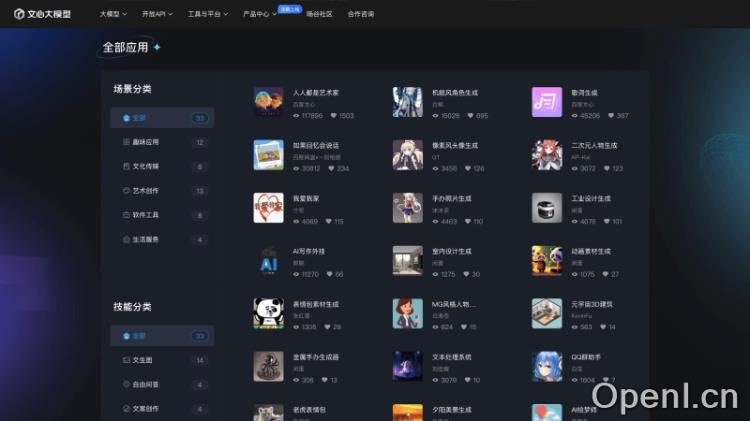The width and height of the screenshot is (750, 421).
Task: Click the heart icon on 工业设计生成
Action: point(607,222)
